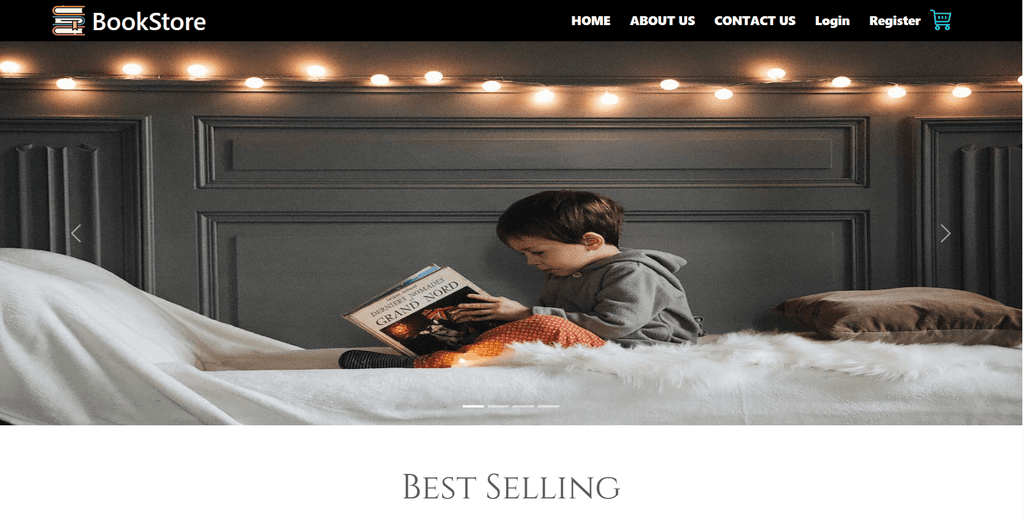The image size is (1024, 523).
Task: Click the Login link
Action: pyautogui.click(x=832, y=21)
